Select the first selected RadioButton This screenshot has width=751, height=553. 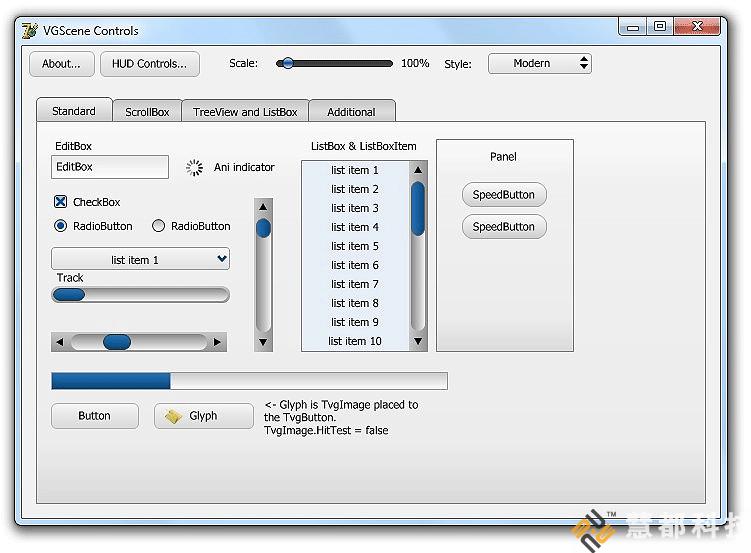(60, 226)
